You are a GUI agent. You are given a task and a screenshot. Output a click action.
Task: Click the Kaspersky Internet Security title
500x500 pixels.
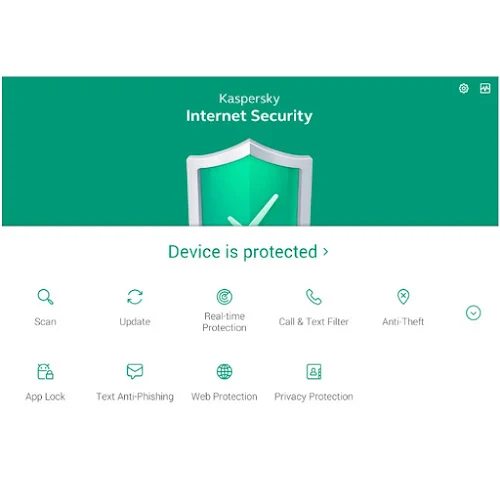point(249,108)
